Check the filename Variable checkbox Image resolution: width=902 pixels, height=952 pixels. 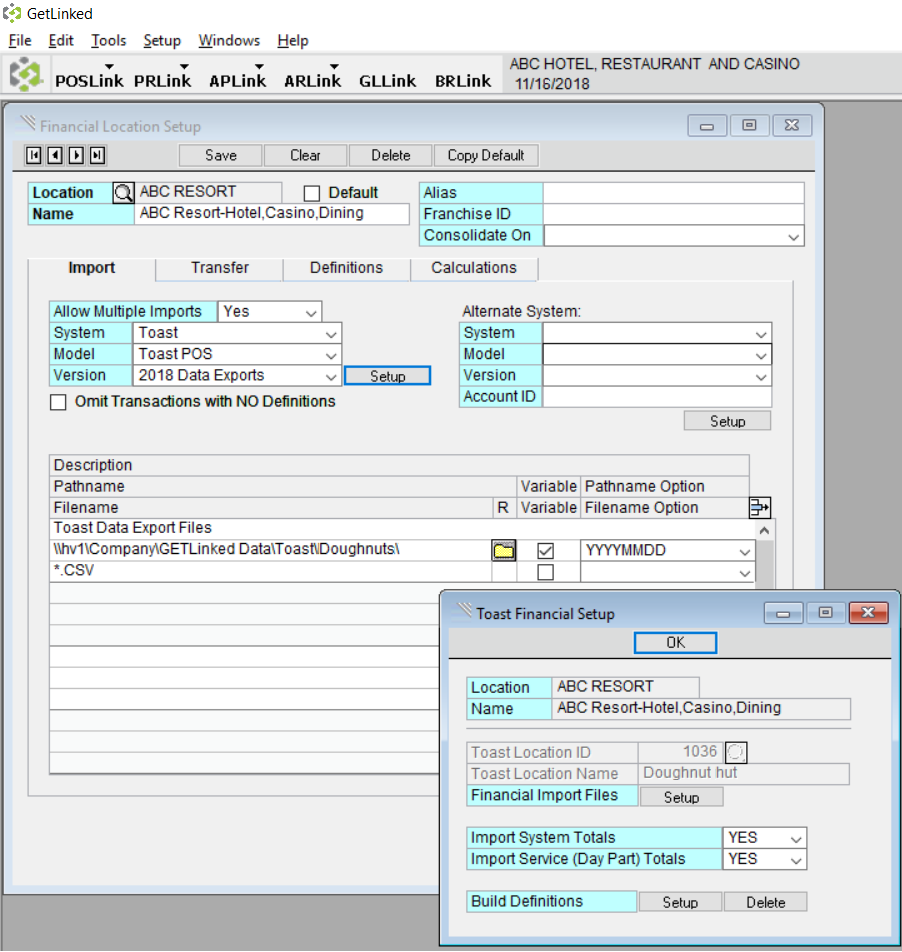coord(546,572)
